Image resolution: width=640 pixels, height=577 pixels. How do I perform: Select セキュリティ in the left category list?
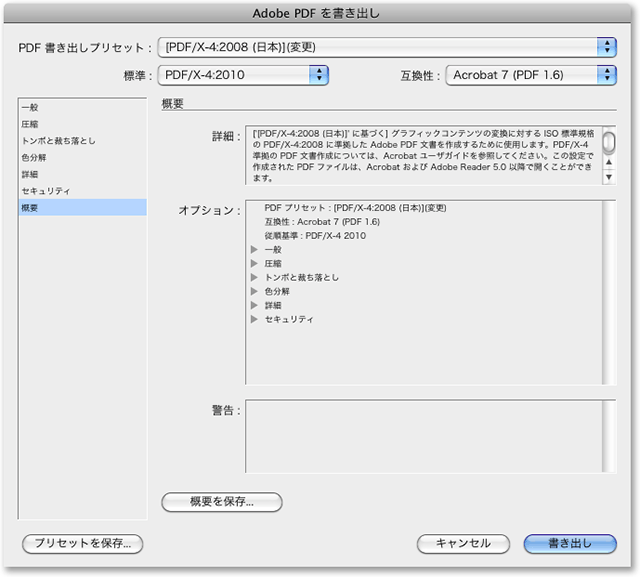(x=45, y=190)
